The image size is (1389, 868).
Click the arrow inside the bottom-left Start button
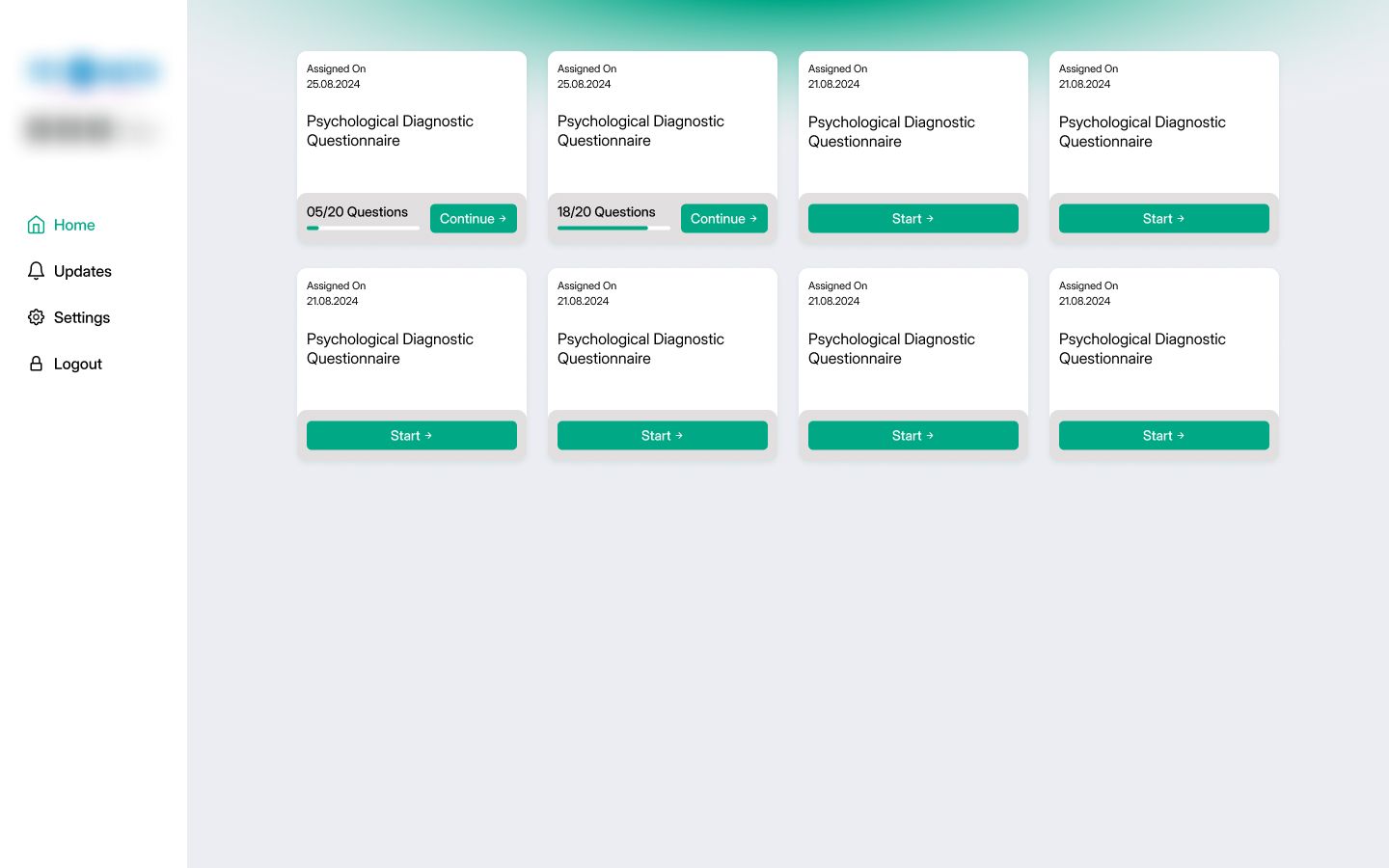(x=427, y=435)
